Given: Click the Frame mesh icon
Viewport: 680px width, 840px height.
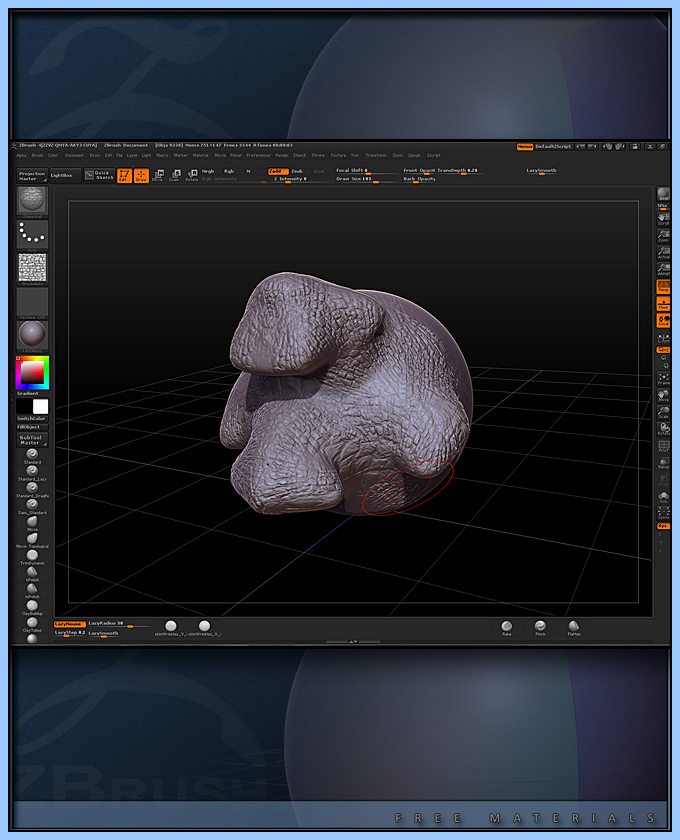Looking at the screenshot, I should 663,379.
